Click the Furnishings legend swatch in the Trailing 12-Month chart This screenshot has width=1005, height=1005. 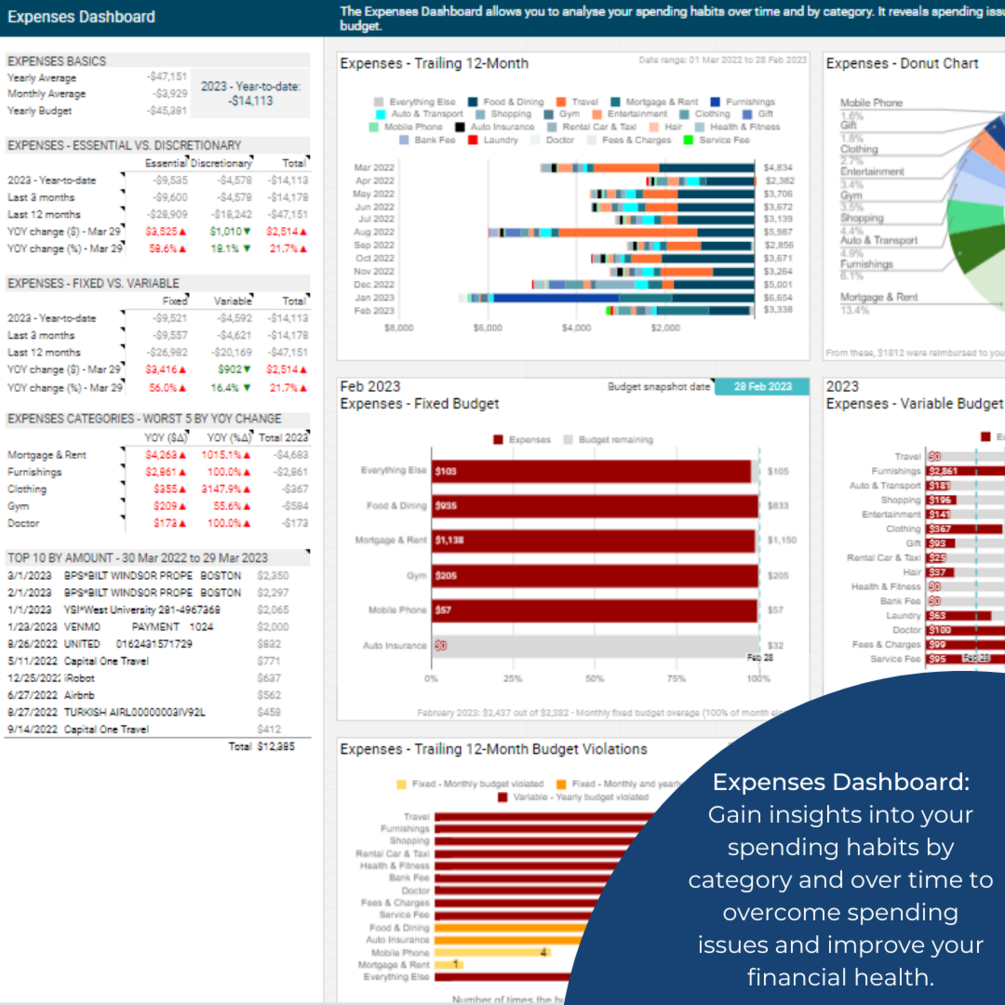(x=715, y=102)
